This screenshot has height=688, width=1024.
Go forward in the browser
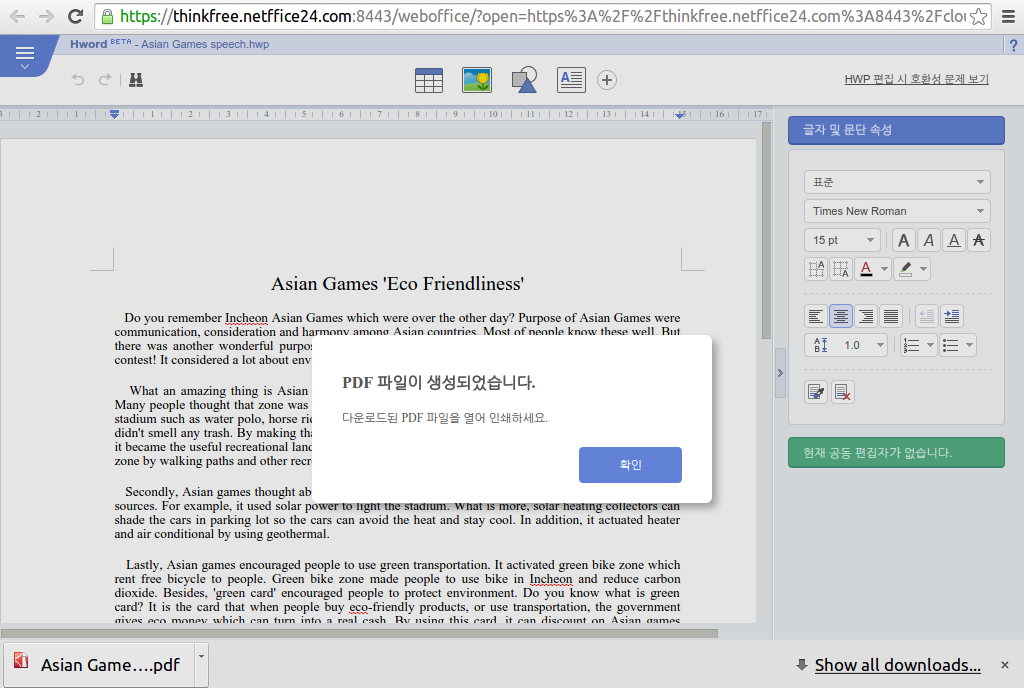click(x=46, y=16)
